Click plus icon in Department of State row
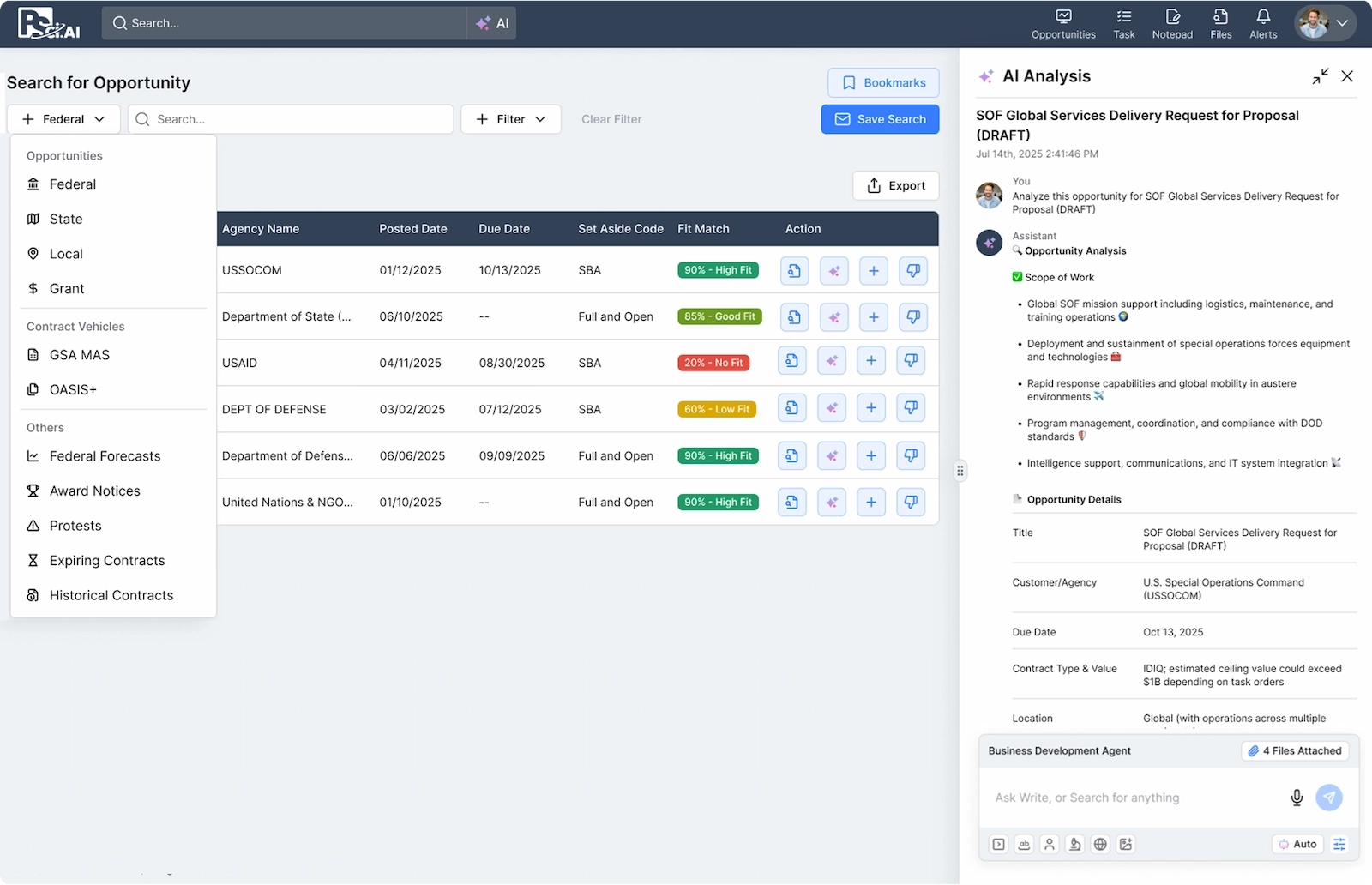Viewport: 1372px width, 885px height. pos(874,317)
